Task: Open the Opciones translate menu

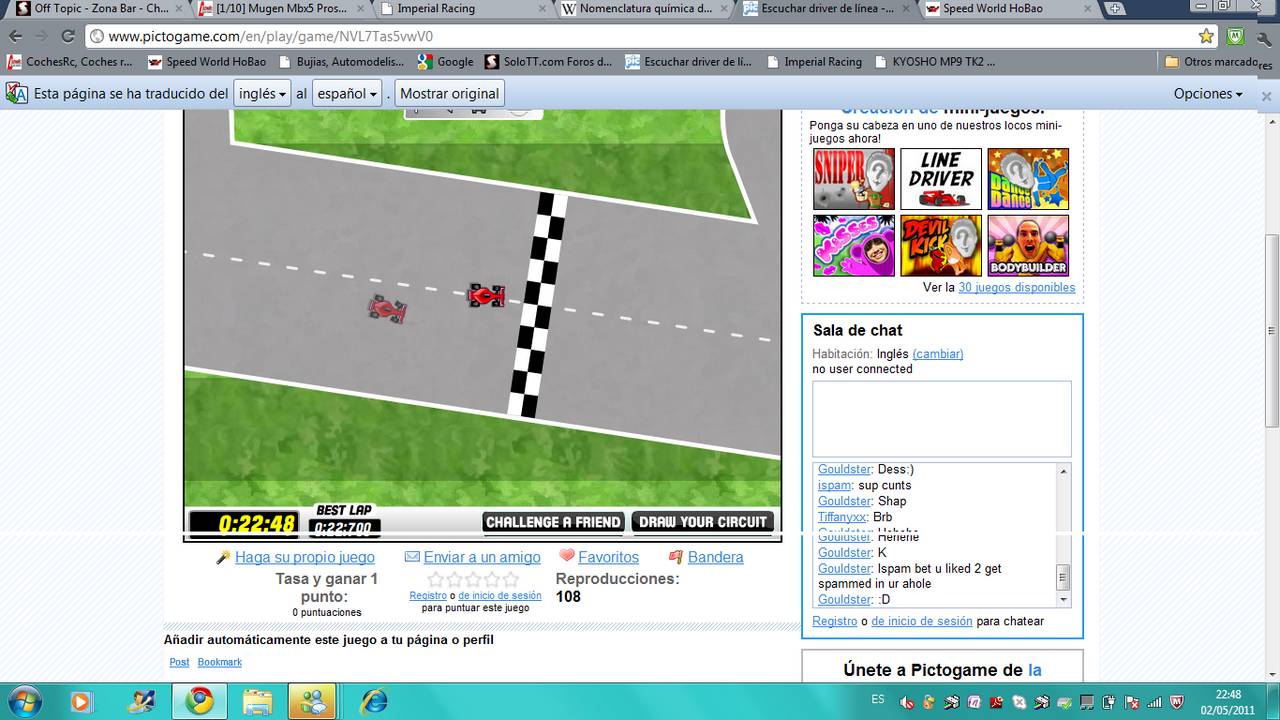Action: 1208,93
